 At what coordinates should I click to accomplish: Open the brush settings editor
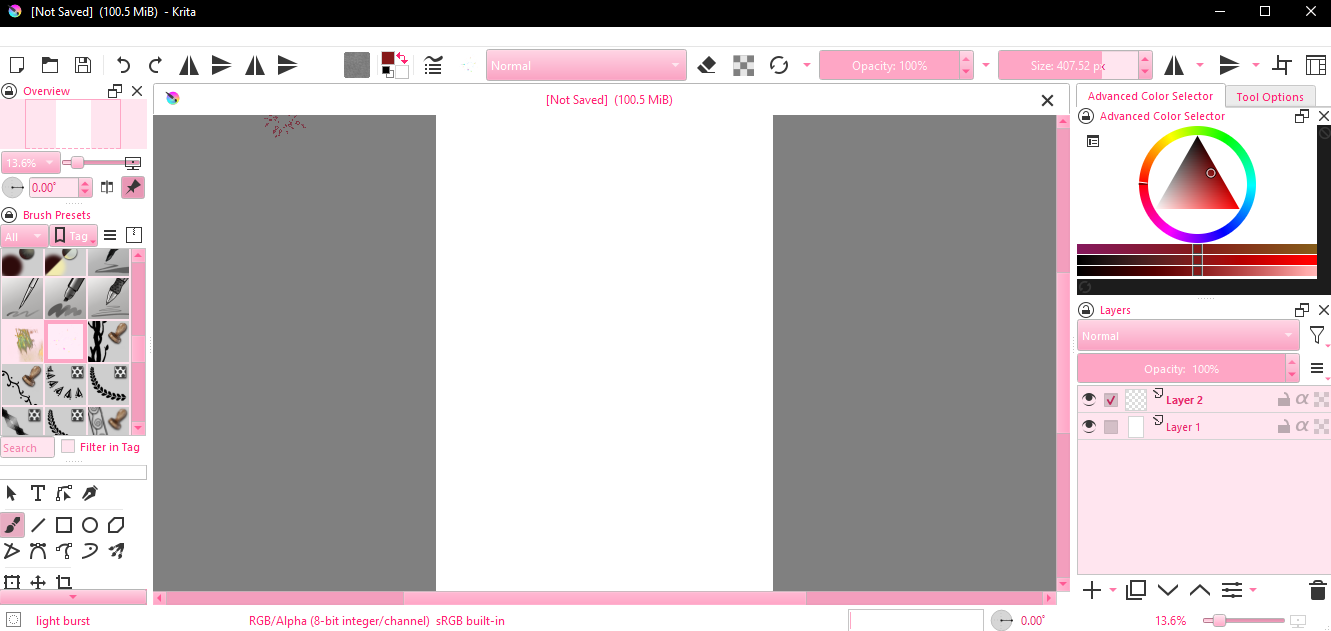point(433,65)
